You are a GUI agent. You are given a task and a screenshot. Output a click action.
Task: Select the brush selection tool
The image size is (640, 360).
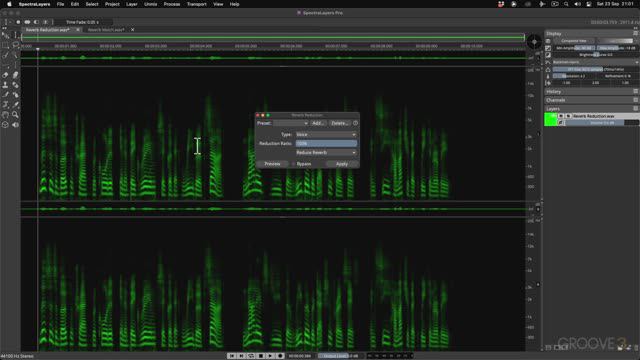pyautogui.click(x=5, y=55)
